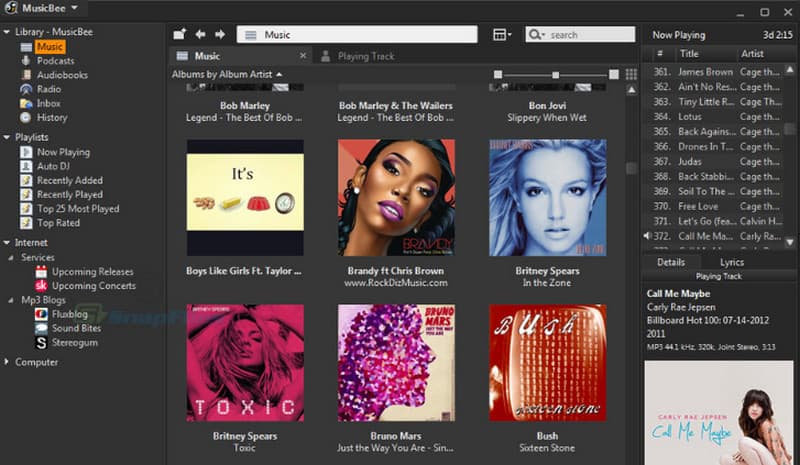Open the Fluxblog blog icon

pos(41,314)
